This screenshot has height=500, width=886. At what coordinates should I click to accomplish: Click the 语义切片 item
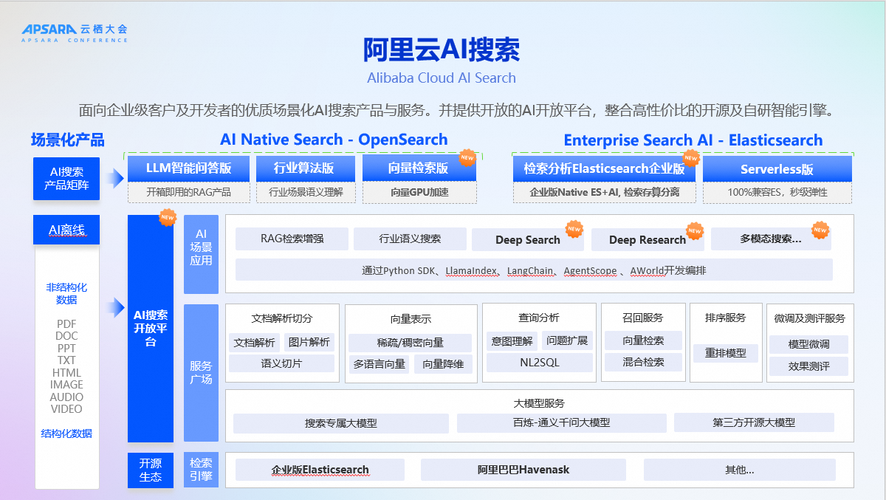[x=281, y=364]
